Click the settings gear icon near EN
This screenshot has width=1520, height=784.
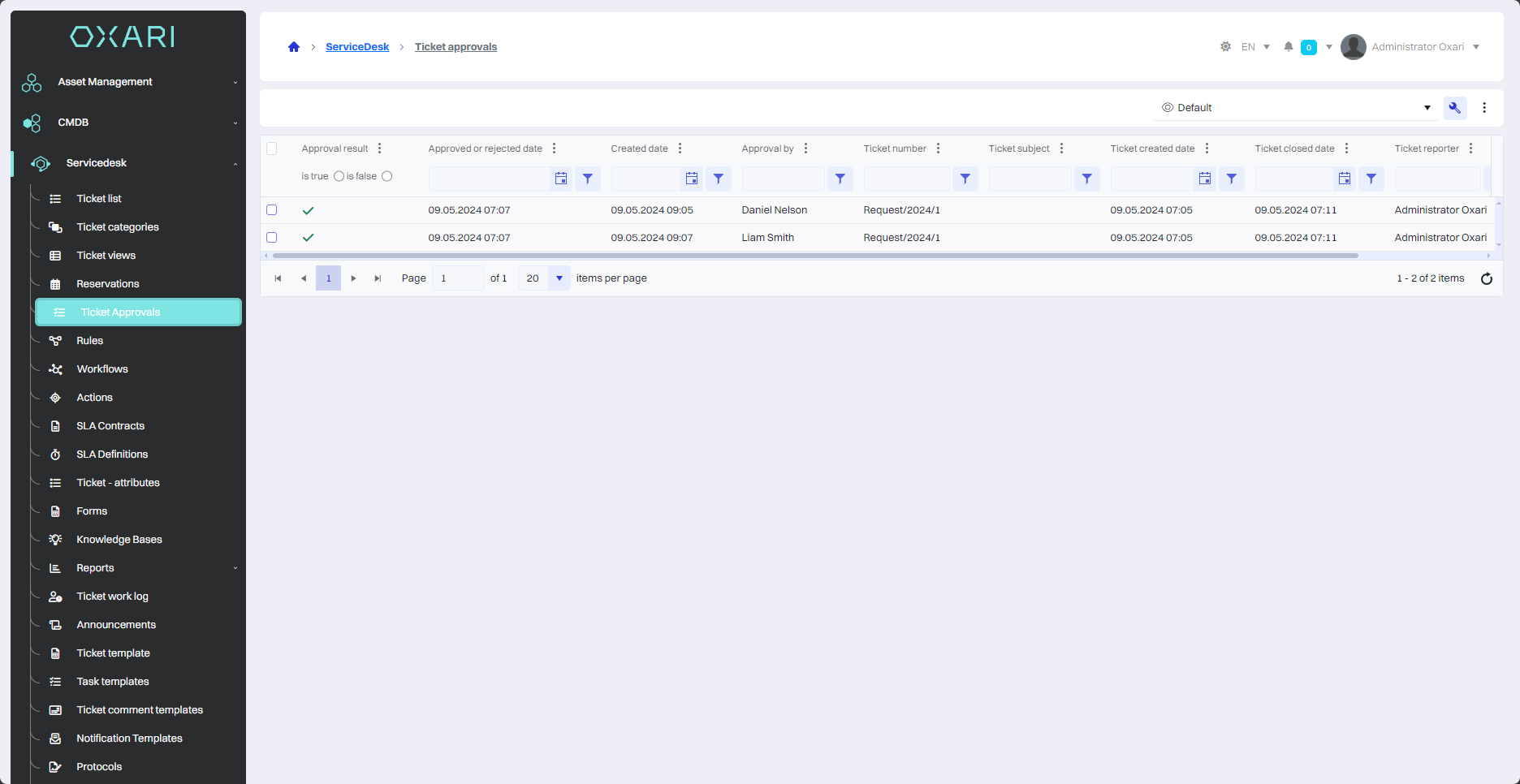pyautogui.click(x=1225, y=47)
